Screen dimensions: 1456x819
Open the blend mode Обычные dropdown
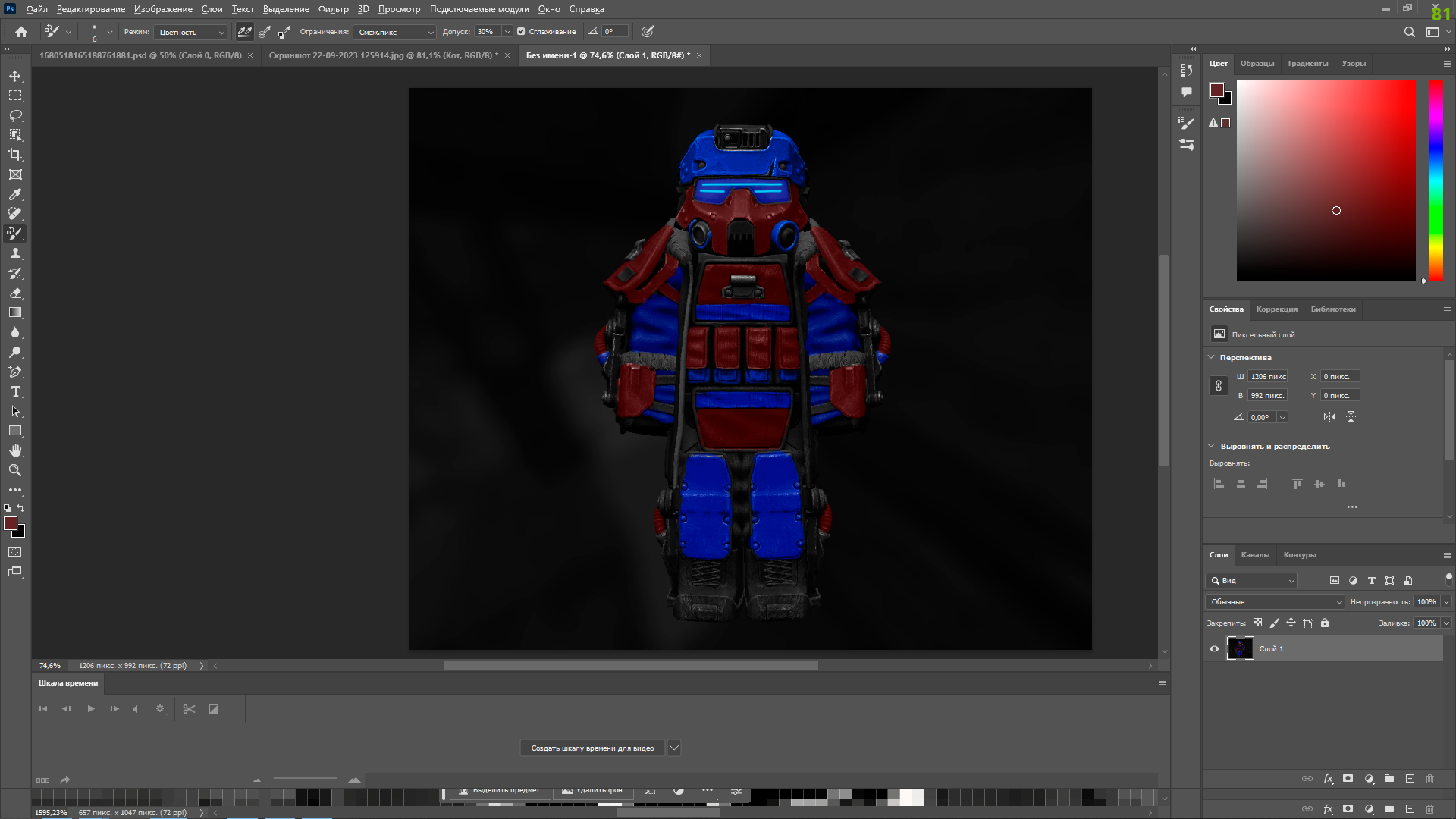coord(1274,602)
